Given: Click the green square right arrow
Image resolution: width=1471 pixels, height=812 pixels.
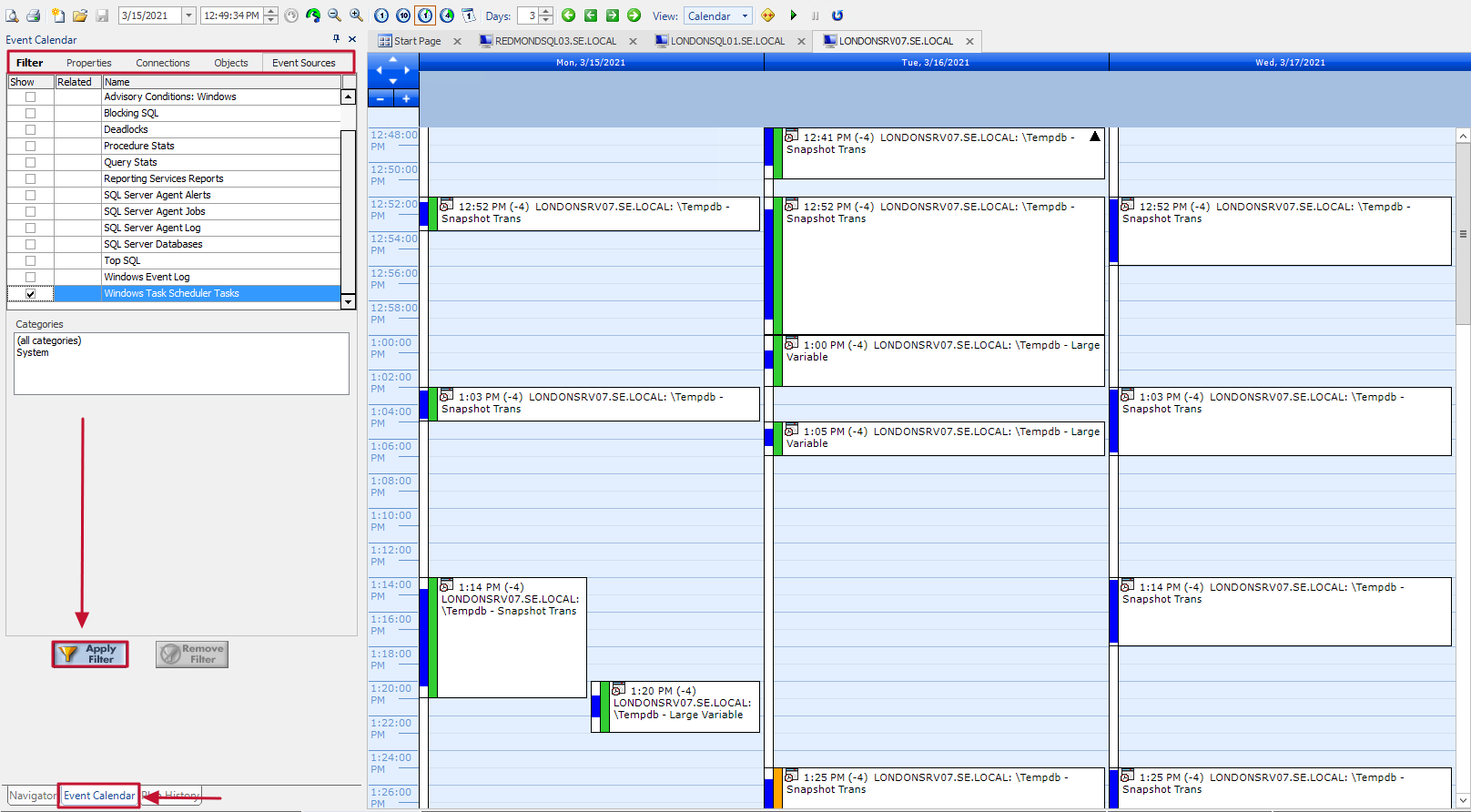Looking at the screenshot, I should click(612, 15).
